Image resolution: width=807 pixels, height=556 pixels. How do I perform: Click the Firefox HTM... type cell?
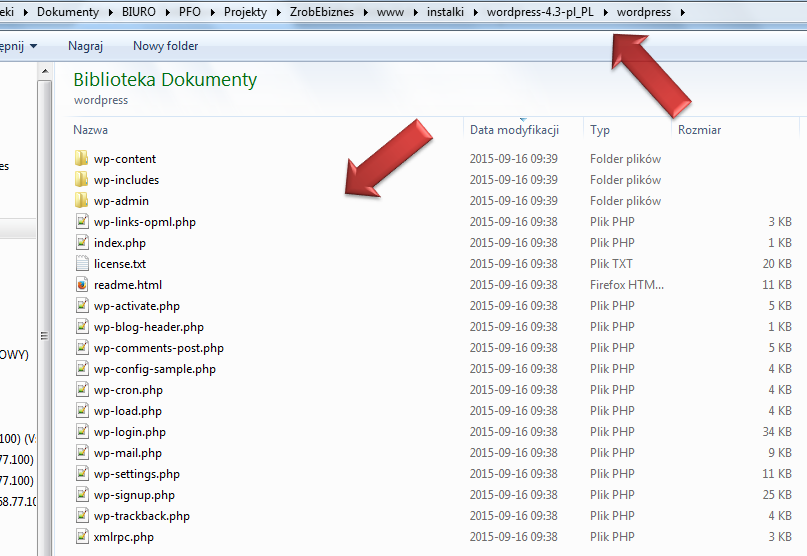627,285
